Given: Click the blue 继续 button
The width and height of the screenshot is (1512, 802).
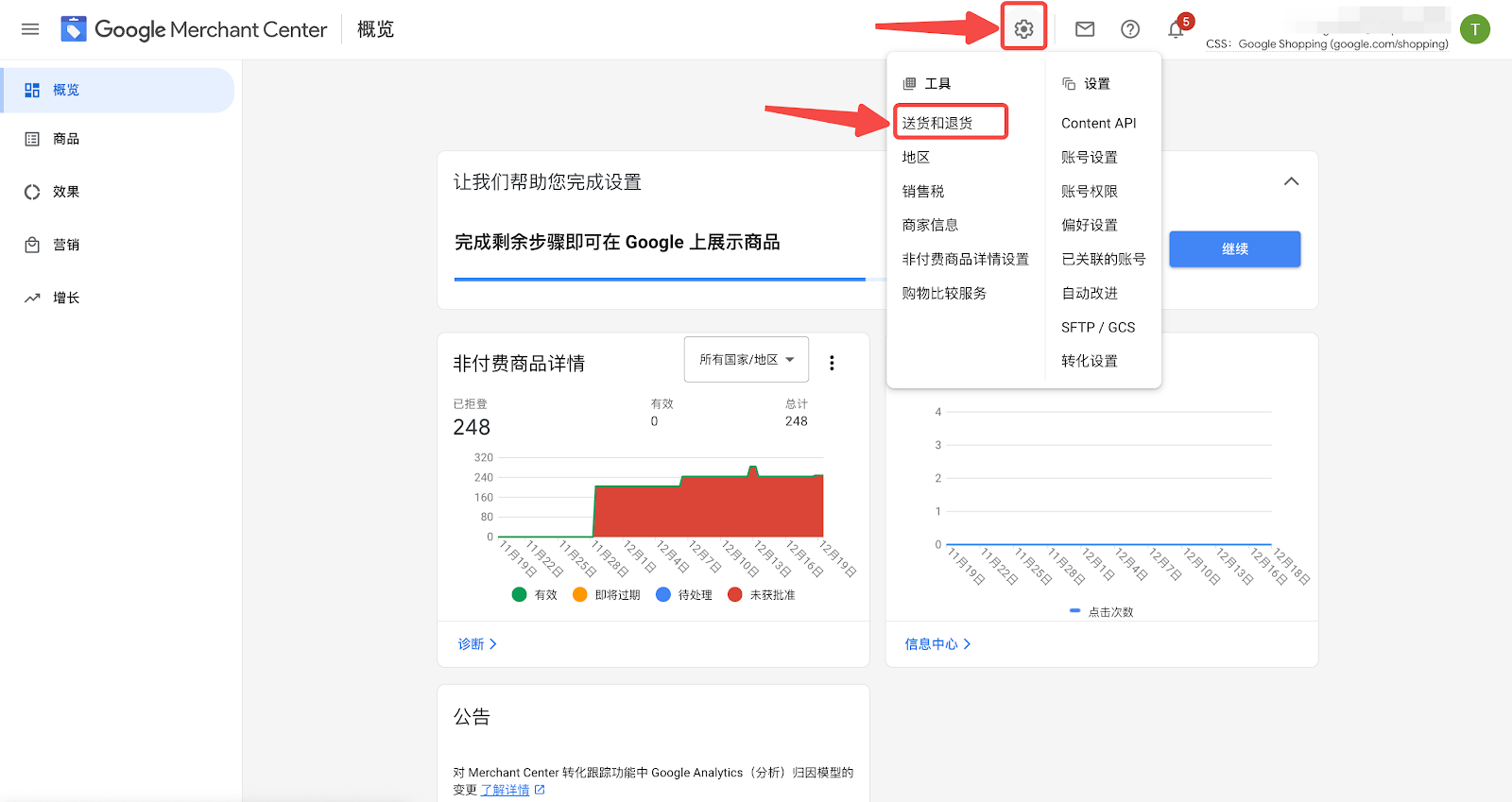Looking at the screenshot, I should [x=1234, y=249].
